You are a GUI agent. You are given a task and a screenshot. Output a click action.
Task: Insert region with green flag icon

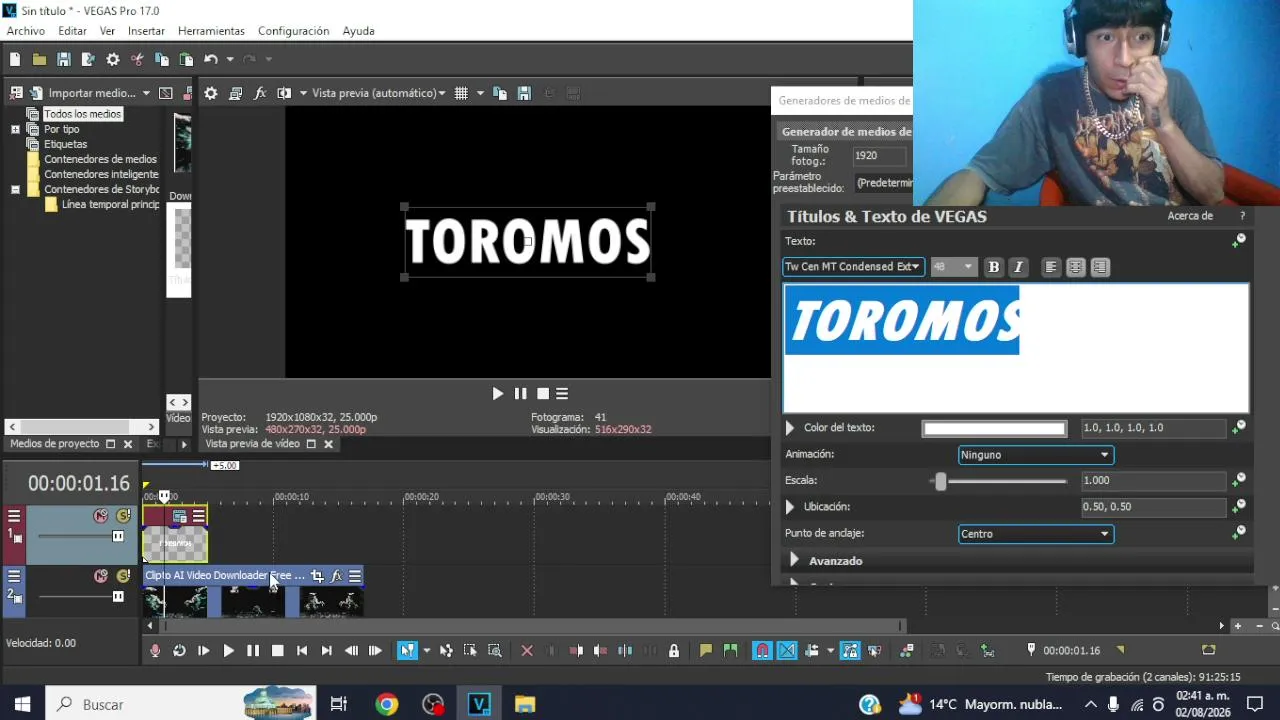731,651
